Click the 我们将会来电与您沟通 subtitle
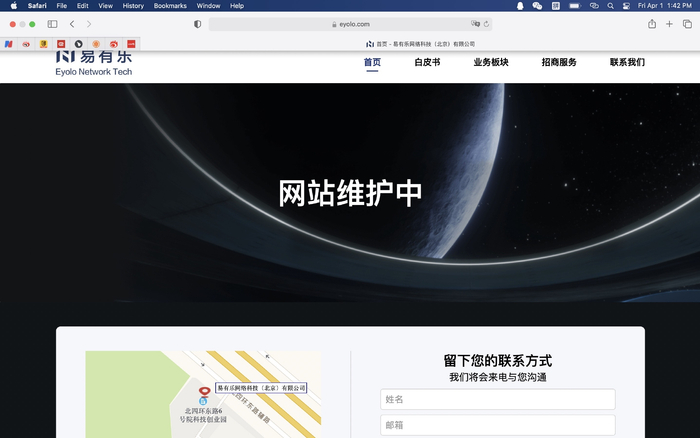Image resolution: width=700 pixels, height=438 pixels. (498, 377)
